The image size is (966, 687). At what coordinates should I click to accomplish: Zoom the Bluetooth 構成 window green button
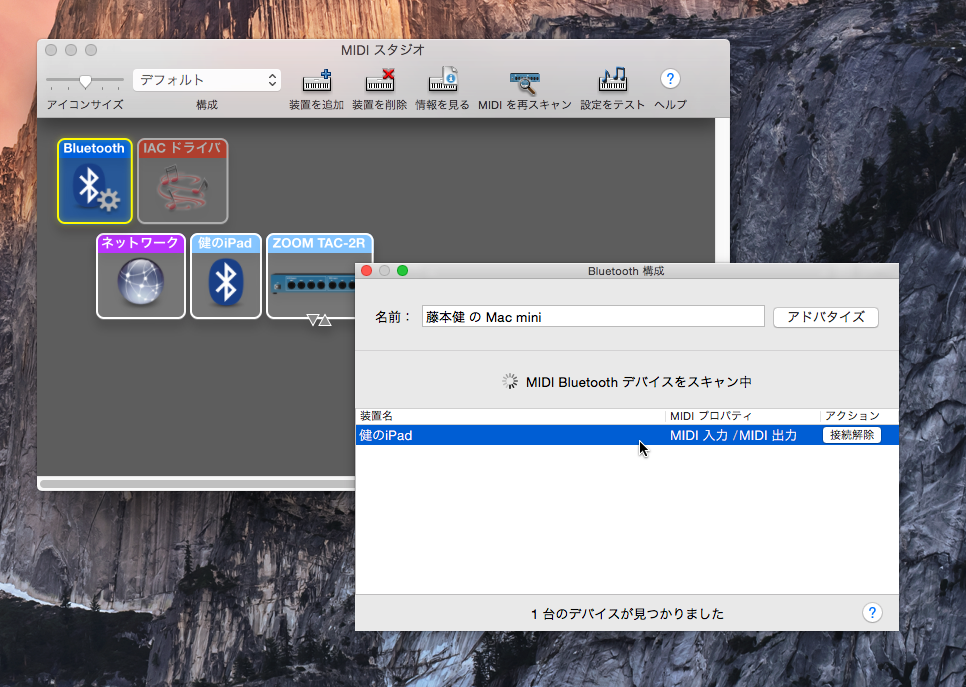[x=402, y=270]
